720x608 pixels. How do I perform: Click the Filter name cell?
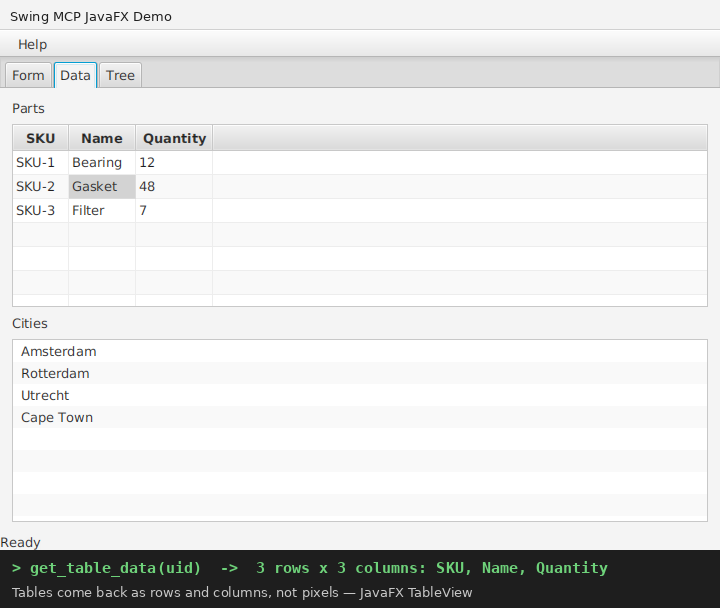point(102,210)
